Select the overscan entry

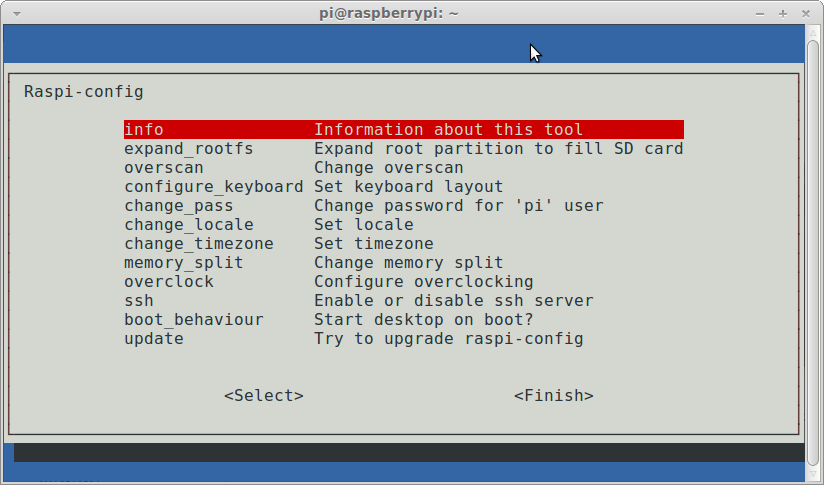pos(163,168)
